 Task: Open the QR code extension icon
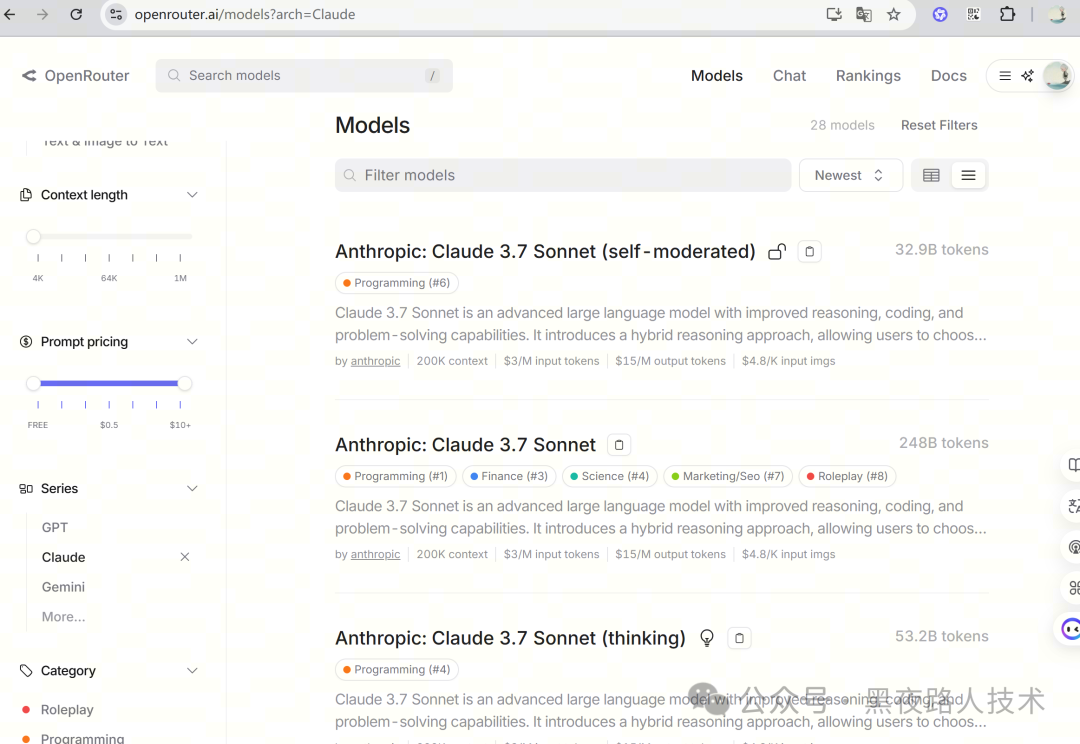pyautogui.click(x=973, y=14)
